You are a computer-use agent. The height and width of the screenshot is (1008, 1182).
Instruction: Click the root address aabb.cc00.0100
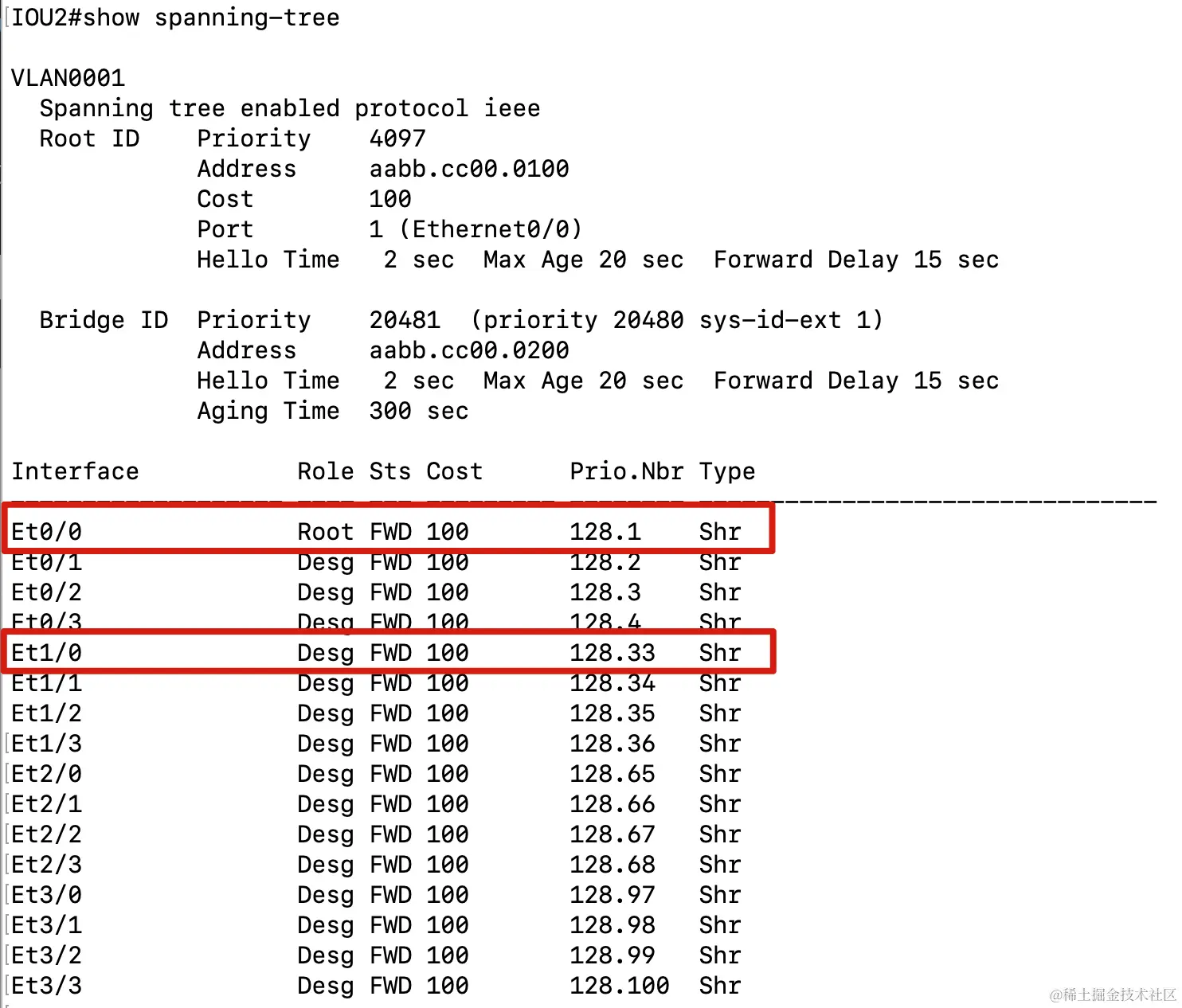pyautogui.click(x=469, y=169)
